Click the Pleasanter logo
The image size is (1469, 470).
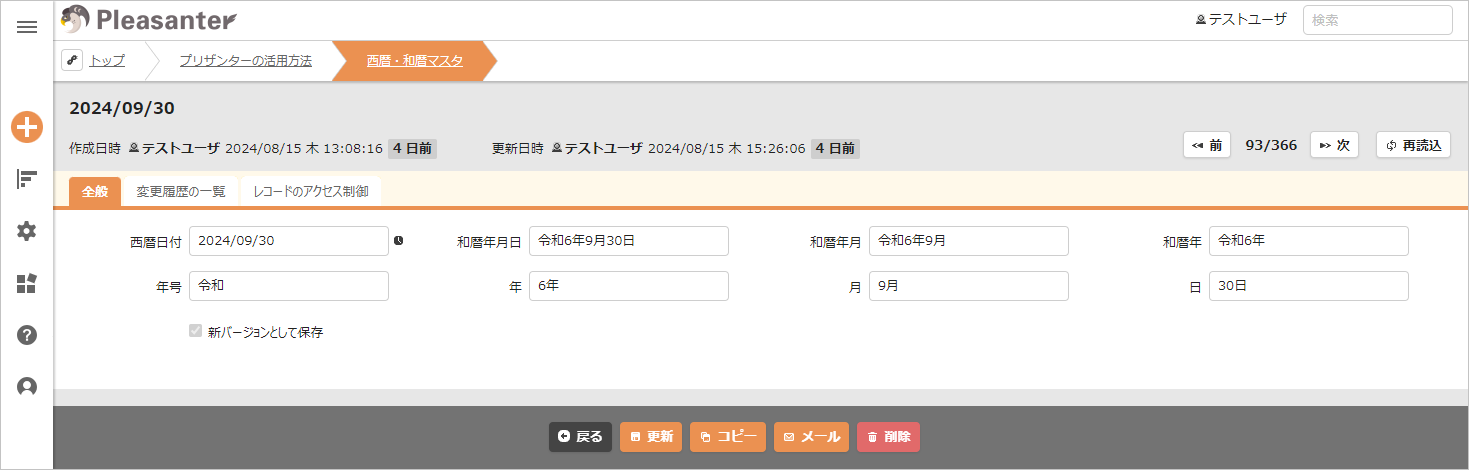pyautogui.click(x=148, y=19)
